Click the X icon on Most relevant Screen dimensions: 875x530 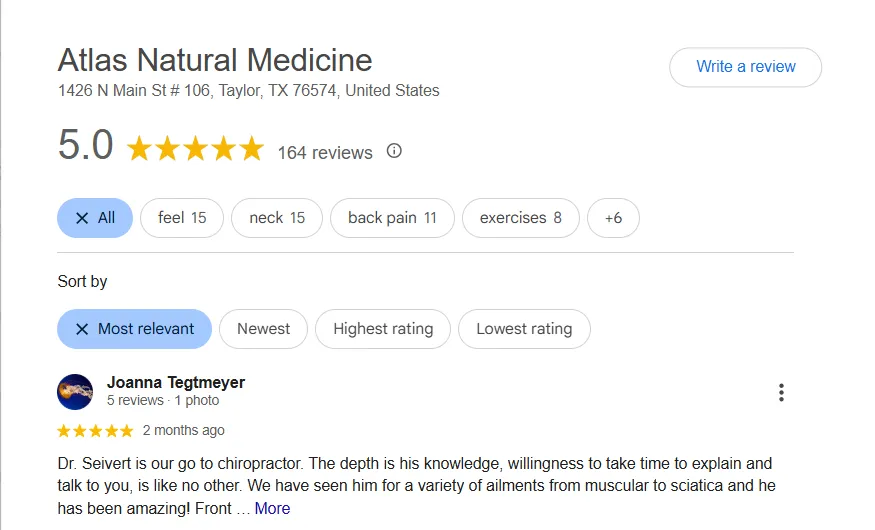[x=82, y=329]
